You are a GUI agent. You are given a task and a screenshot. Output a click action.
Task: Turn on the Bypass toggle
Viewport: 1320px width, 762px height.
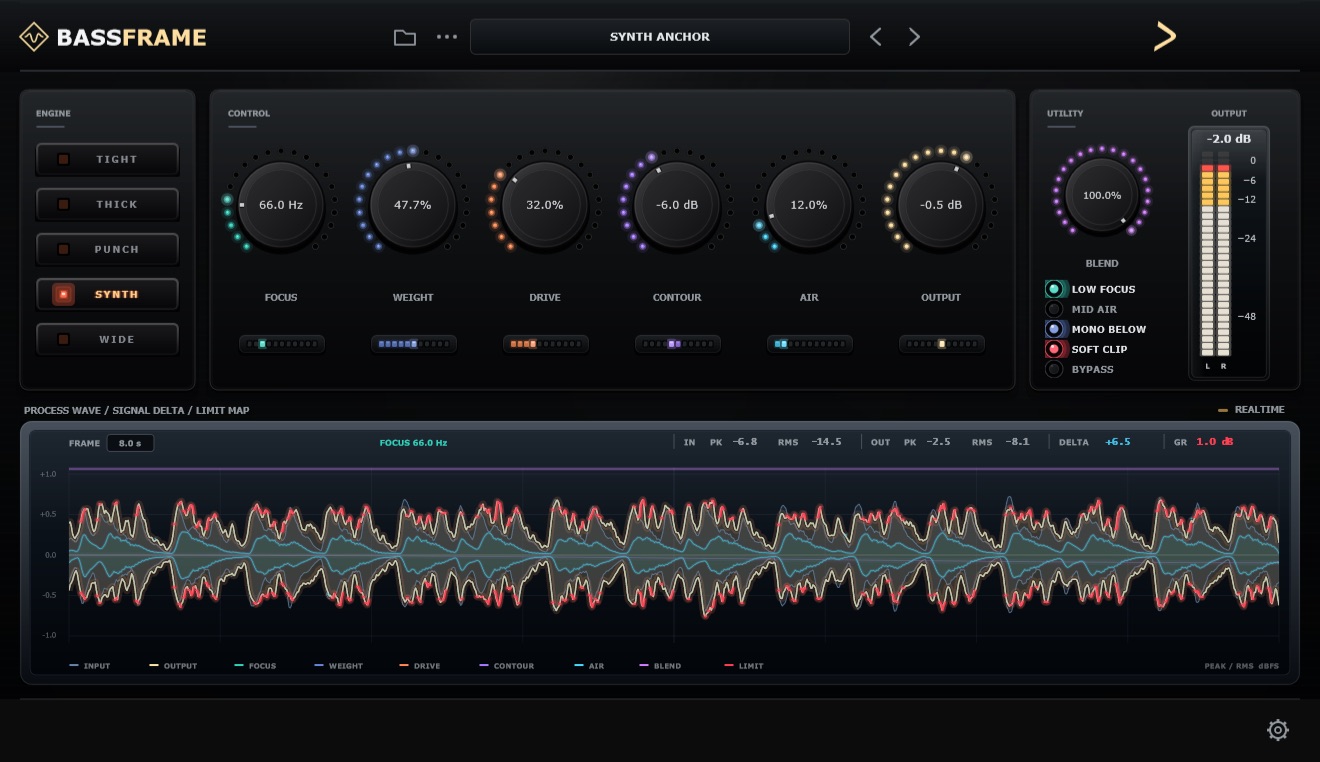point(1053,369)
